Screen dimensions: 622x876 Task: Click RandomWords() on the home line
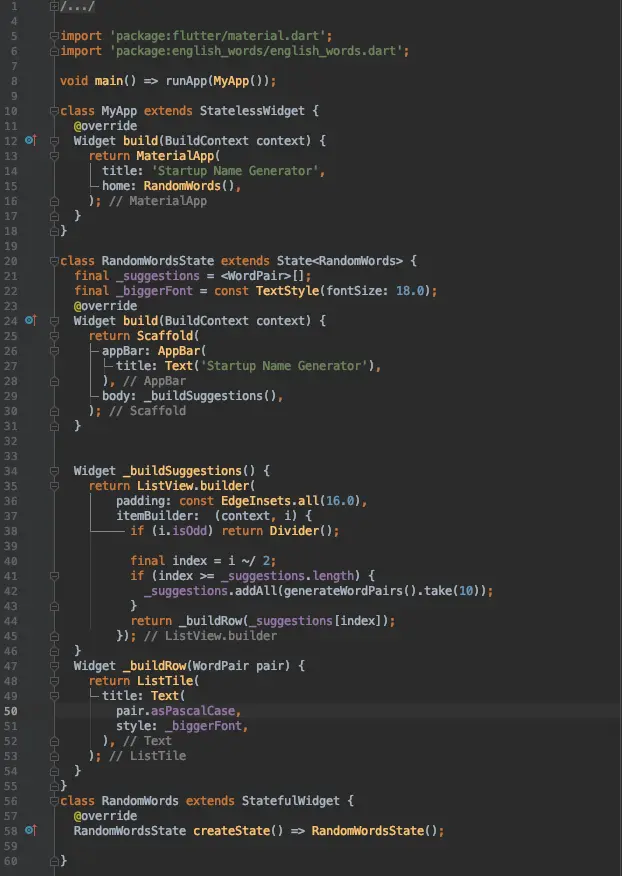click(189, 185)
